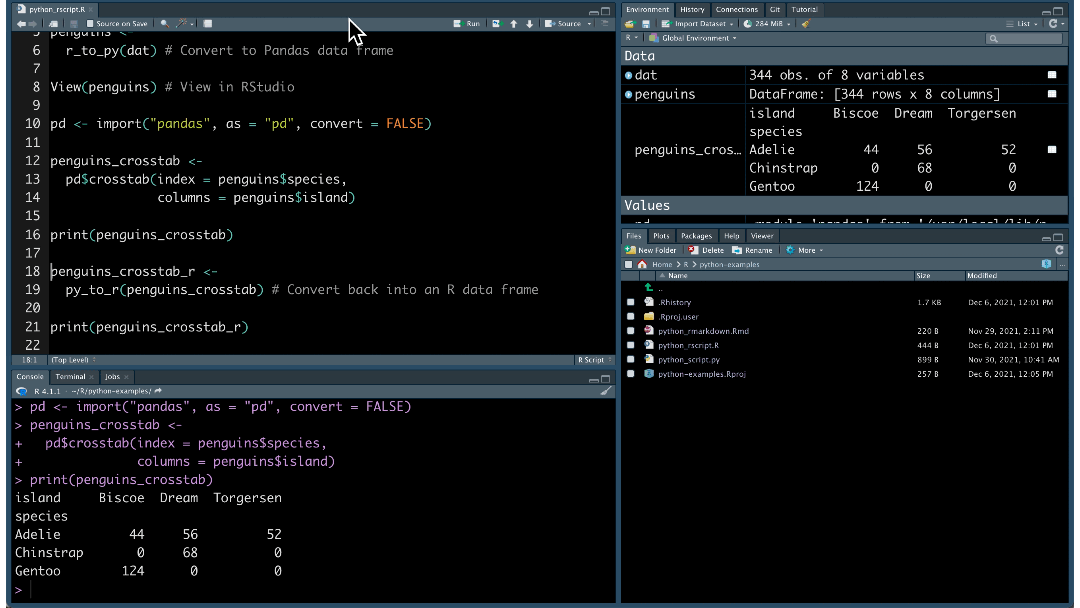Create a New Folder in the Files pane

click(x=651, y=250)
